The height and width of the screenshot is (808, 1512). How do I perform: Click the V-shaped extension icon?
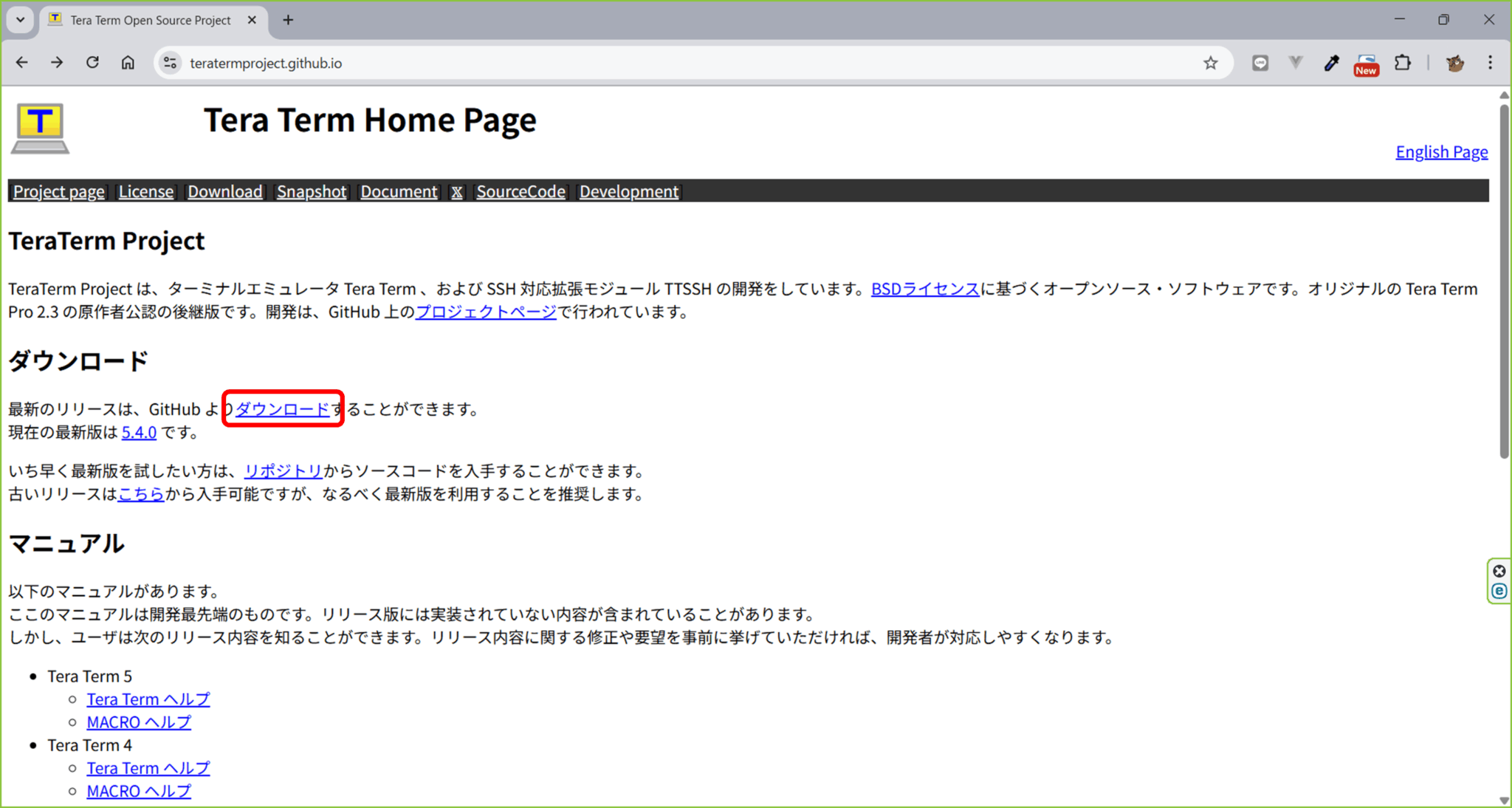[x=1296, y=63]
